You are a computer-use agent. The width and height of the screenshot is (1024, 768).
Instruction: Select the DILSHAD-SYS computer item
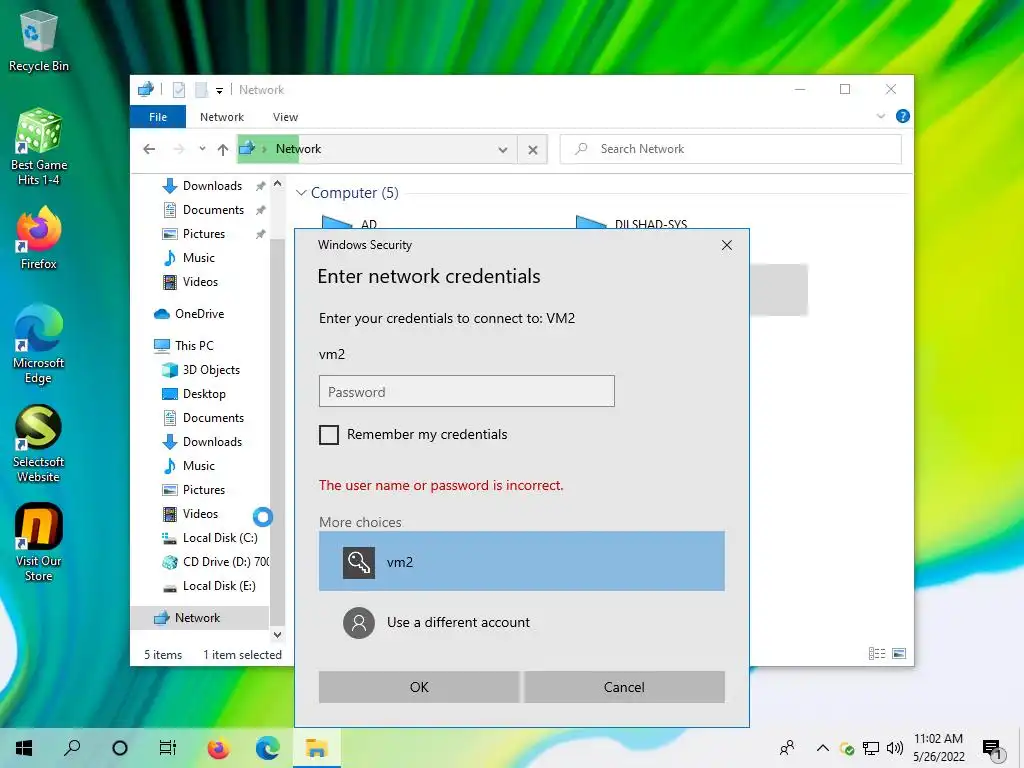[632, 222]
